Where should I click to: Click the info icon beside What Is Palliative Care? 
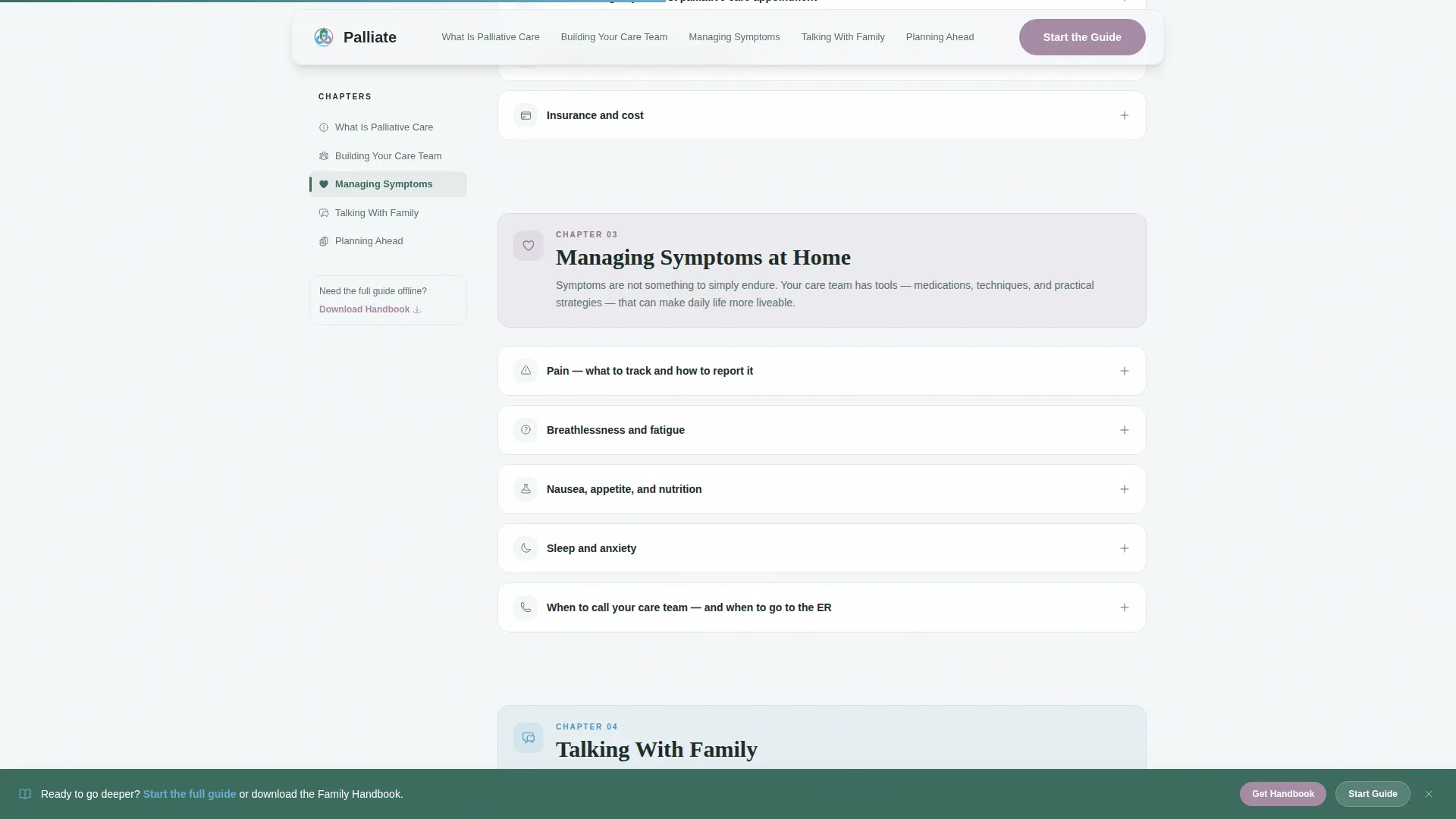tap(324, 127)
